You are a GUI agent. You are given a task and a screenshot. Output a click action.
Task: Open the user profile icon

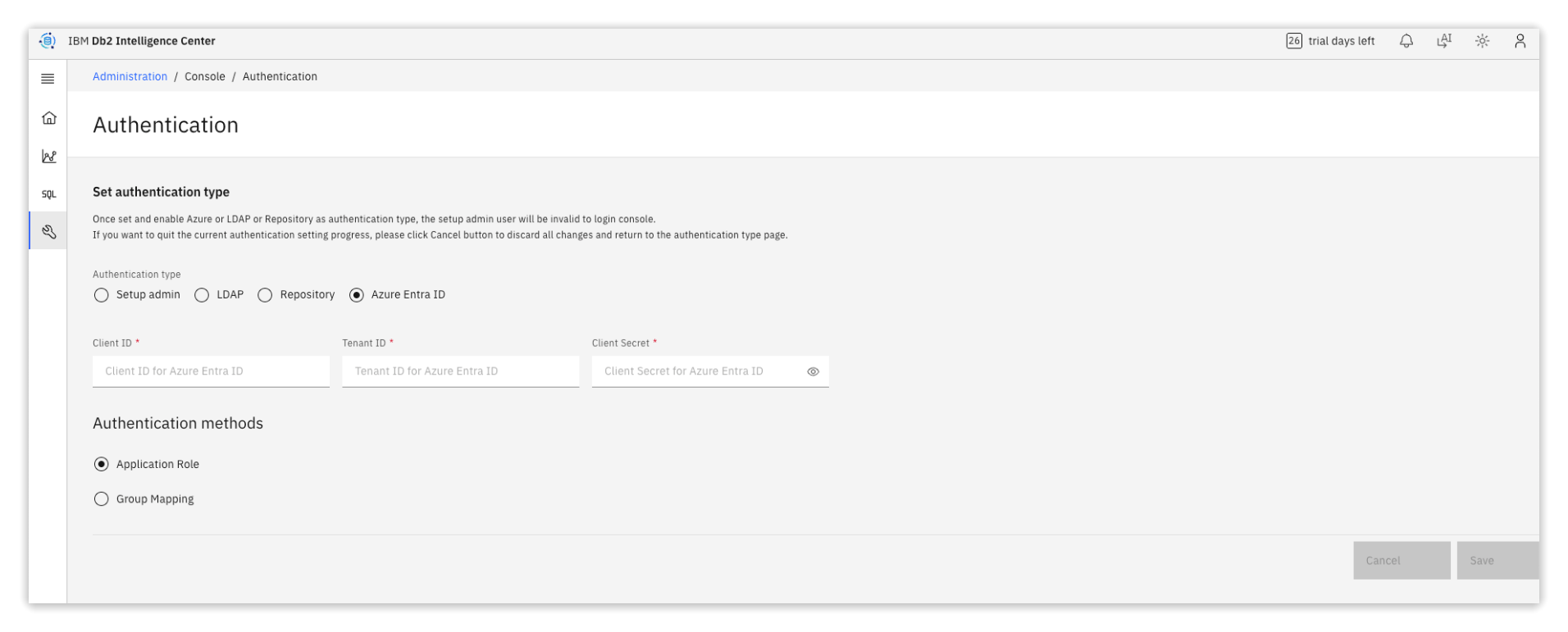tap(1520, 41)
